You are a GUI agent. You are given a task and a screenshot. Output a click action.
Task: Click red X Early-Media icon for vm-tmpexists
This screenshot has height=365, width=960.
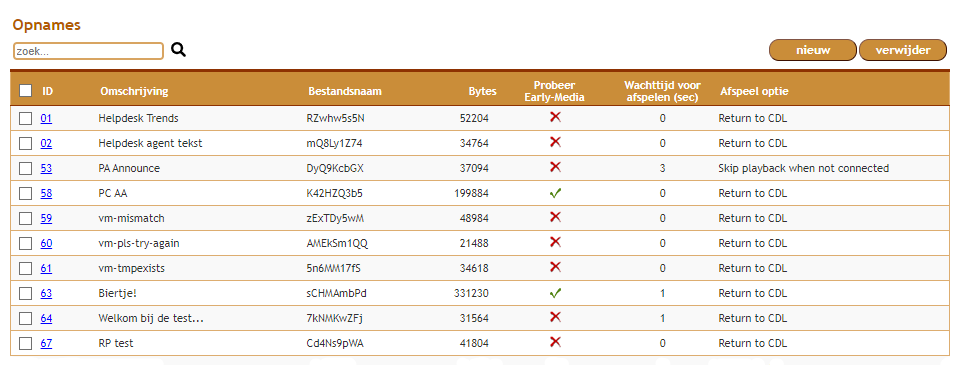tap(555, 267)
